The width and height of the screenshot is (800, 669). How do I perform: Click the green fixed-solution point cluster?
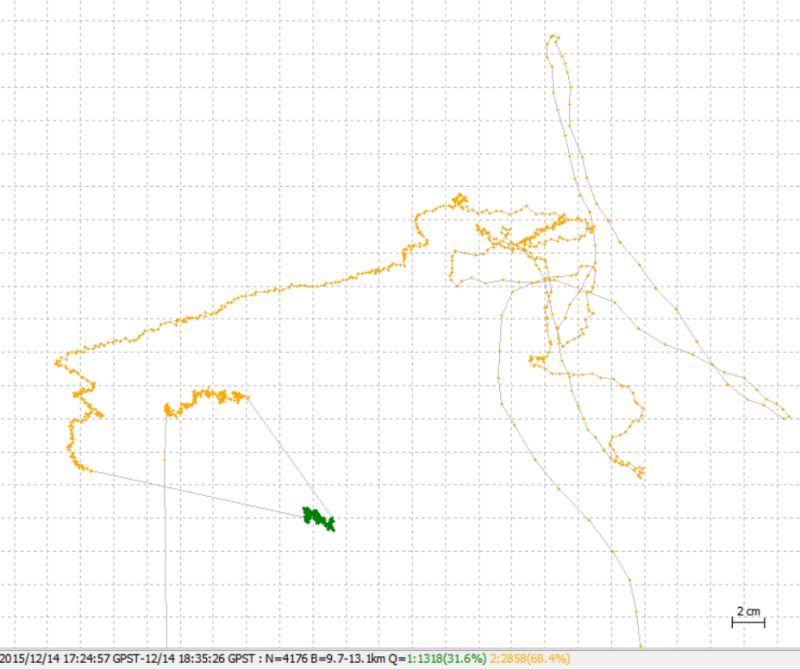tap(319, 518)
